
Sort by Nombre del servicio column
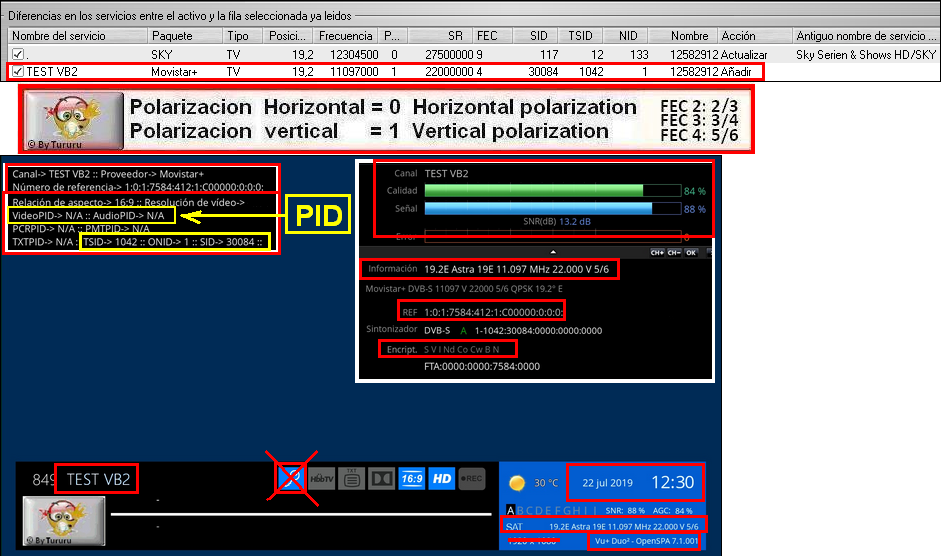point(77,36)
